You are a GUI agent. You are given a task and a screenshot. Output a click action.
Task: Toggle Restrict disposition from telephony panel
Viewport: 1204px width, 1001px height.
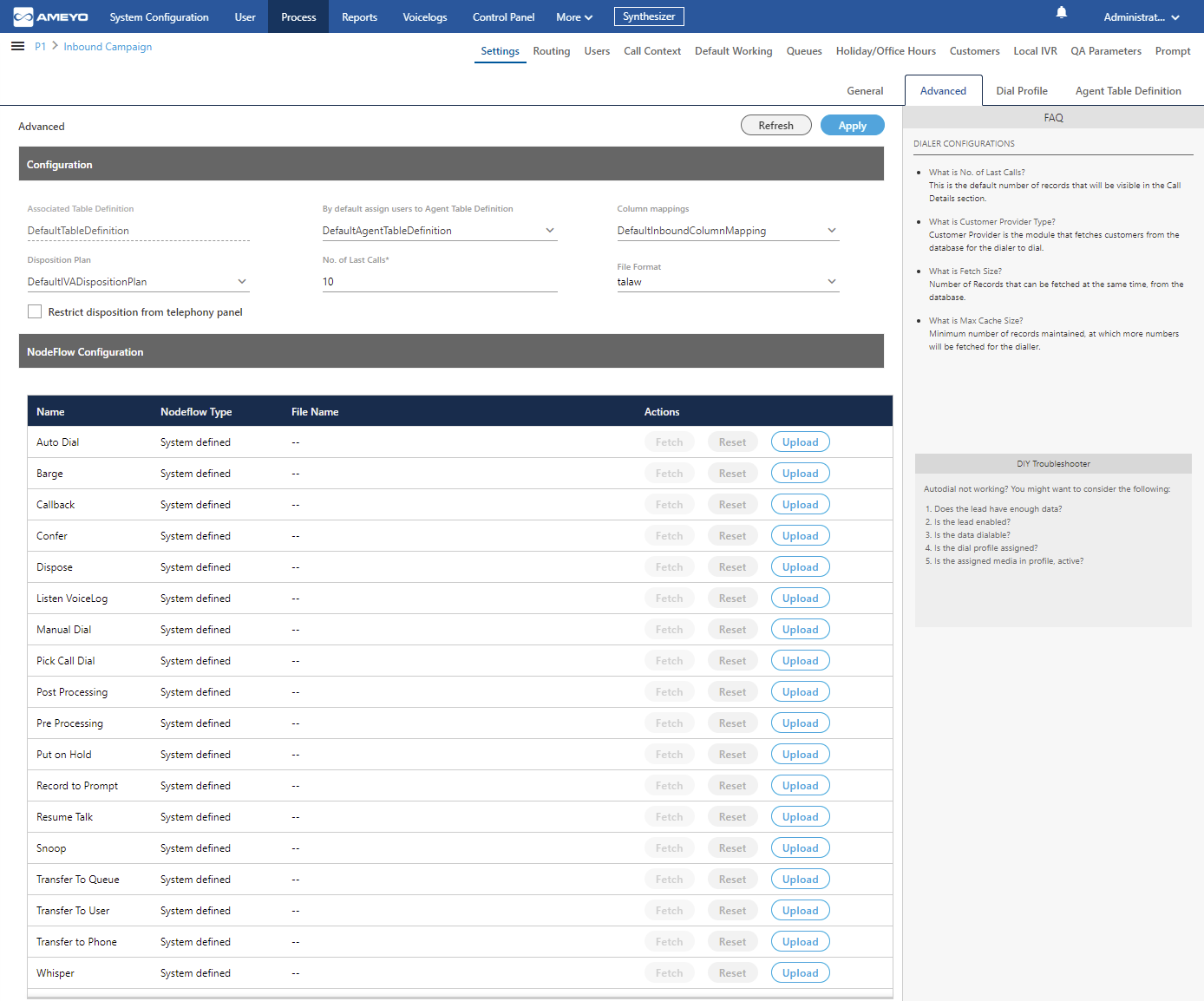tap(35, 311)
